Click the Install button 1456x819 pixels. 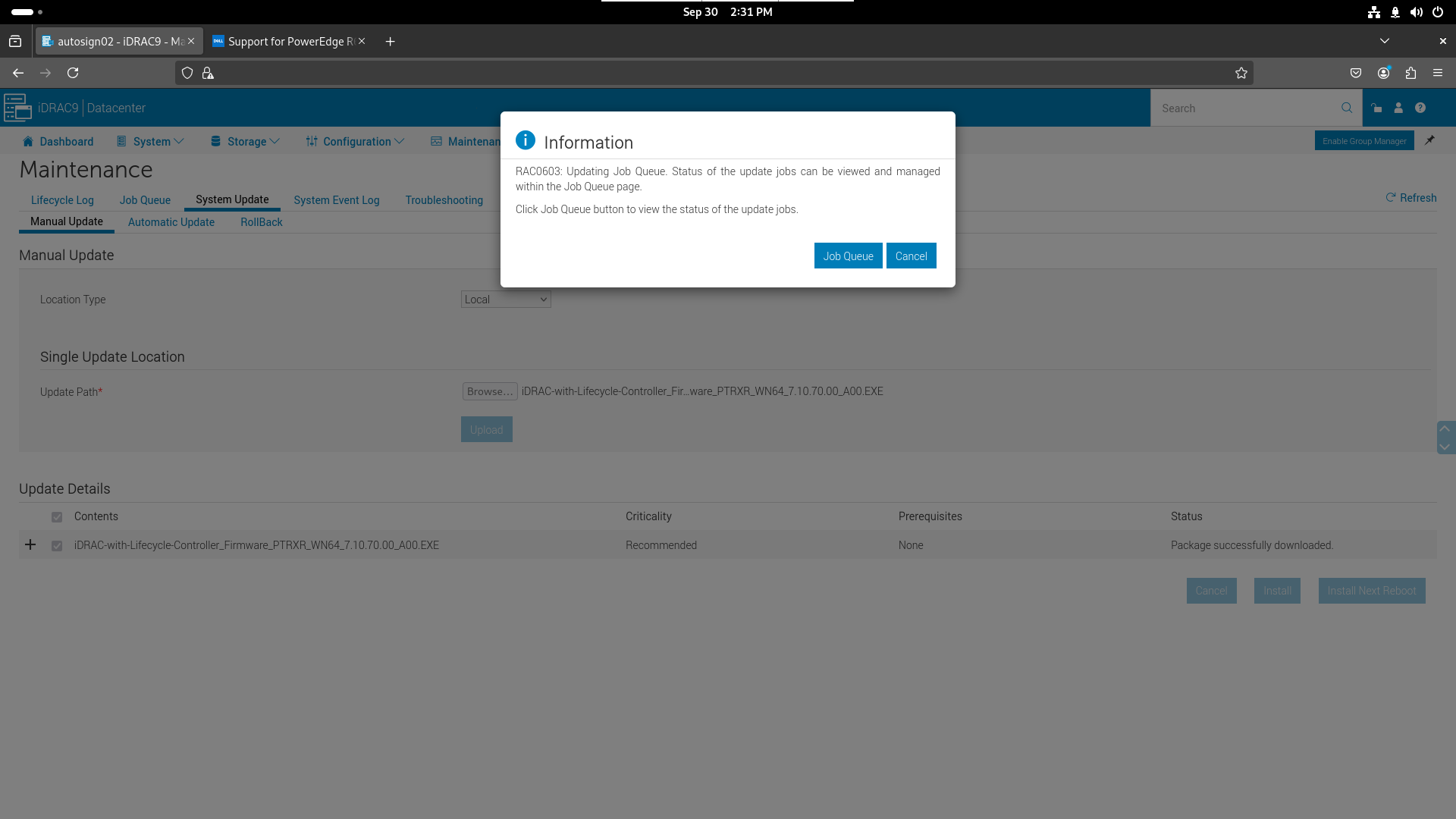click(x=1277, y=591)
